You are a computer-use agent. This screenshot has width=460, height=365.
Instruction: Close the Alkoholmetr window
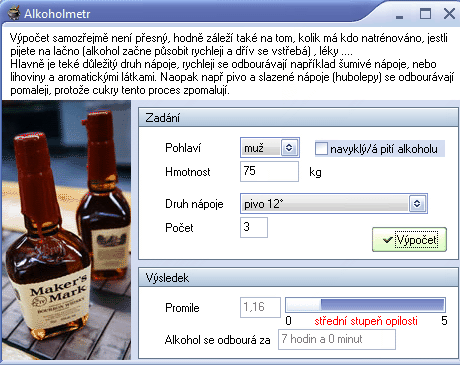coord(449,14)
